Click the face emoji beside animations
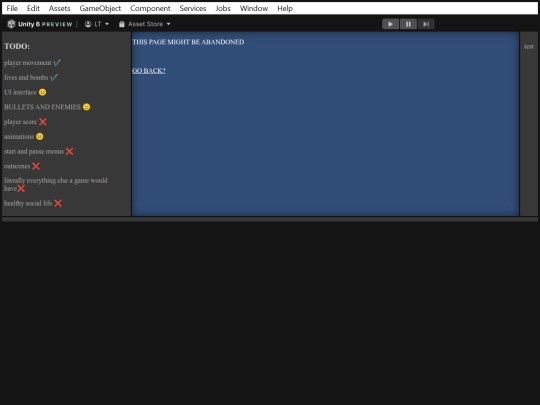The width and height of the screenshot is (540, 405). point(40,137)
